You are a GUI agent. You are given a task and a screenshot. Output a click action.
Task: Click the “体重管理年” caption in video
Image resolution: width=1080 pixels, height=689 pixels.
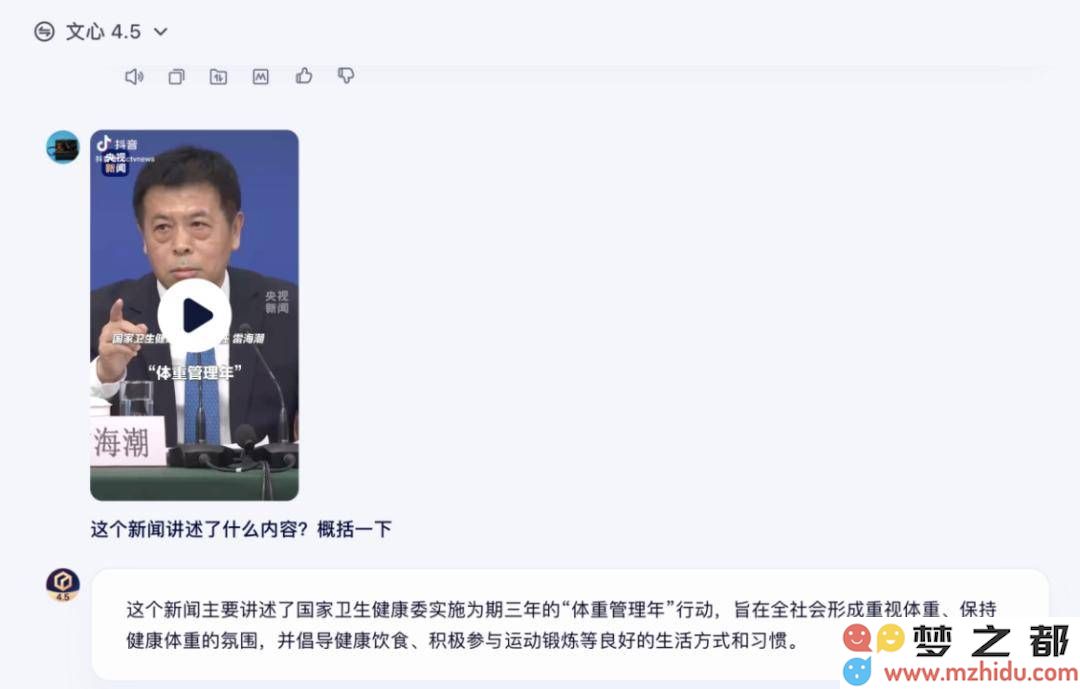tap(195, 373)
